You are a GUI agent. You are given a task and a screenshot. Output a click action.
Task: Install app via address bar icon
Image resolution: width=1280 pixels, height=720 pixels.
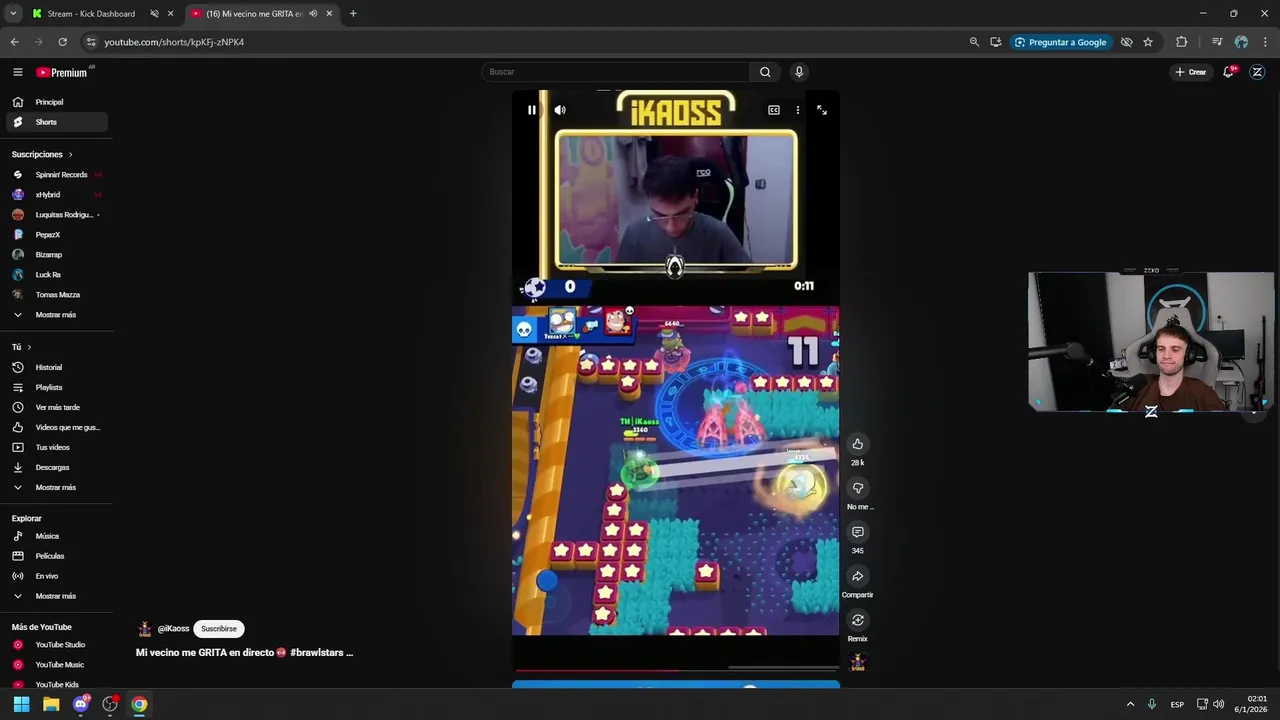[995, 42]
